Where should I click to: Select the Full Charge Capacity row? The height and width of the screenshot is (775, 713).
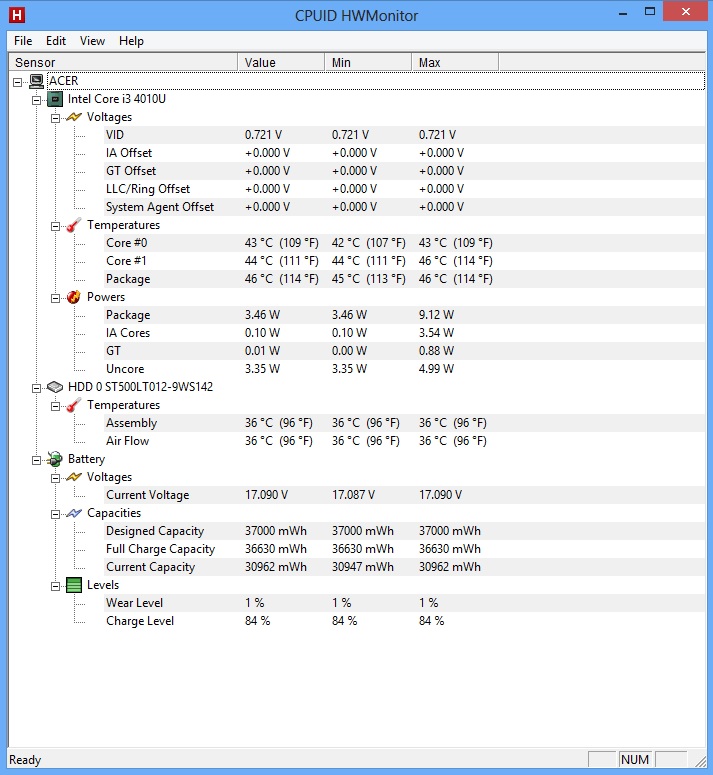[405, 549]
